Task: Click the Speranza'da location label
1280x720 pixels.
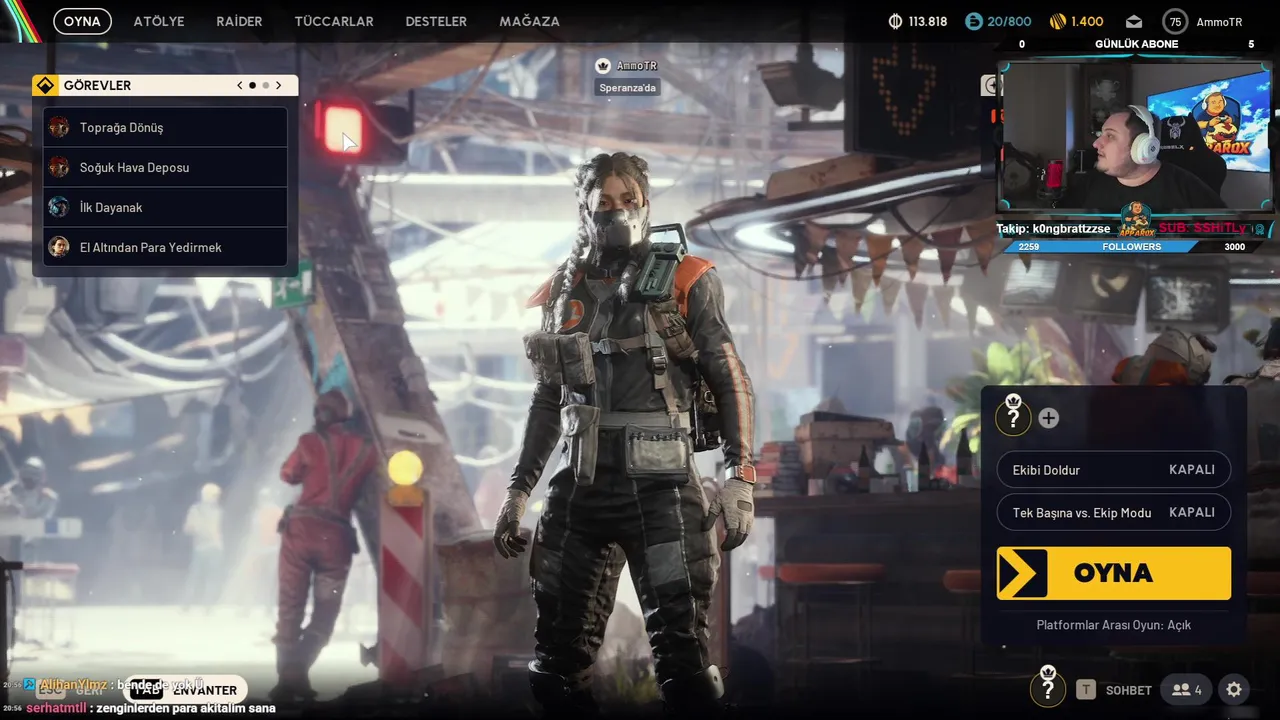Action: [628, 88]
